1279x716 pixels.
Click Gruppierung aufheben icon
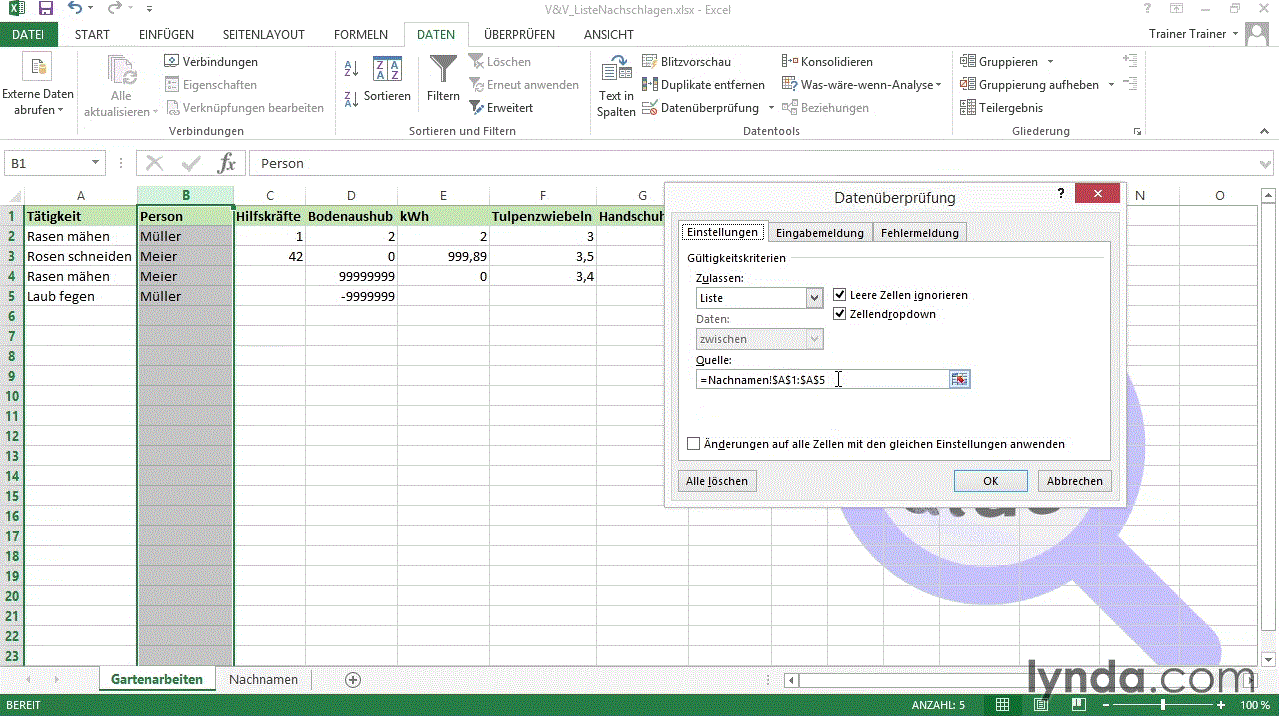pos(968,85)
